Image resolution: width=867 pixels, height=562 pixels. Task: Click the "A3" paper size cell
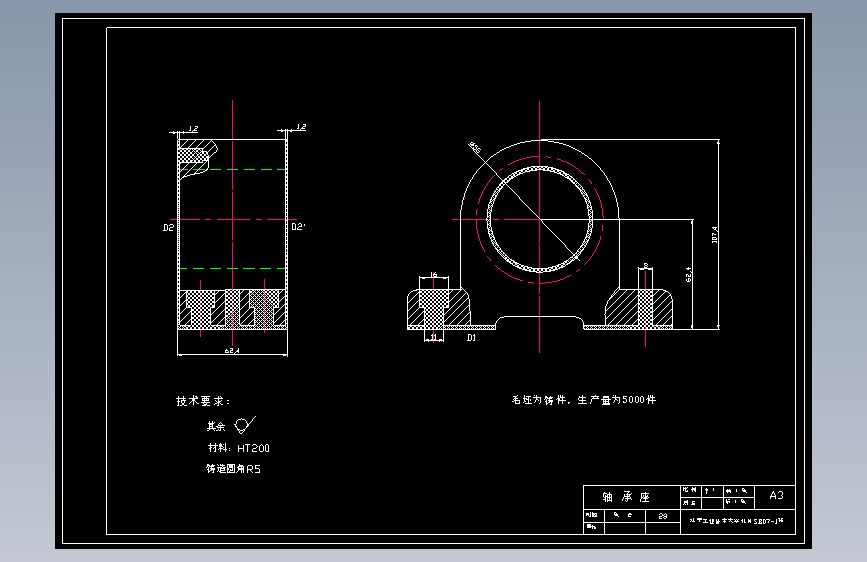(776, 495)
